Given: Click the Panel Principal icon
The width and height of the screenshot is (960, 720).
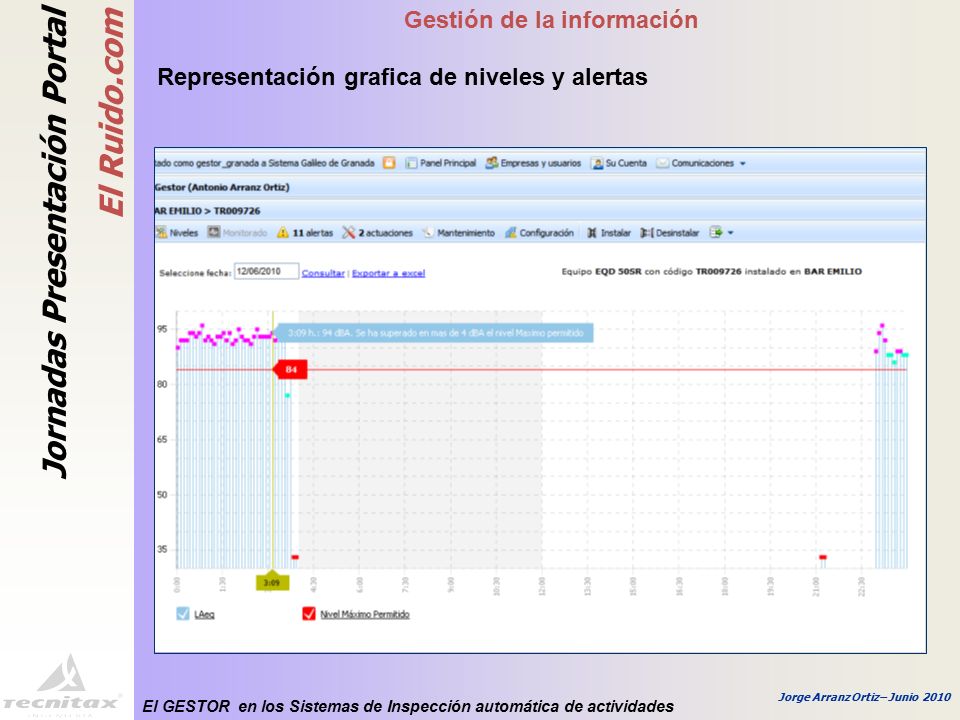Looking at the screenshot, I should tap(411, 163).
